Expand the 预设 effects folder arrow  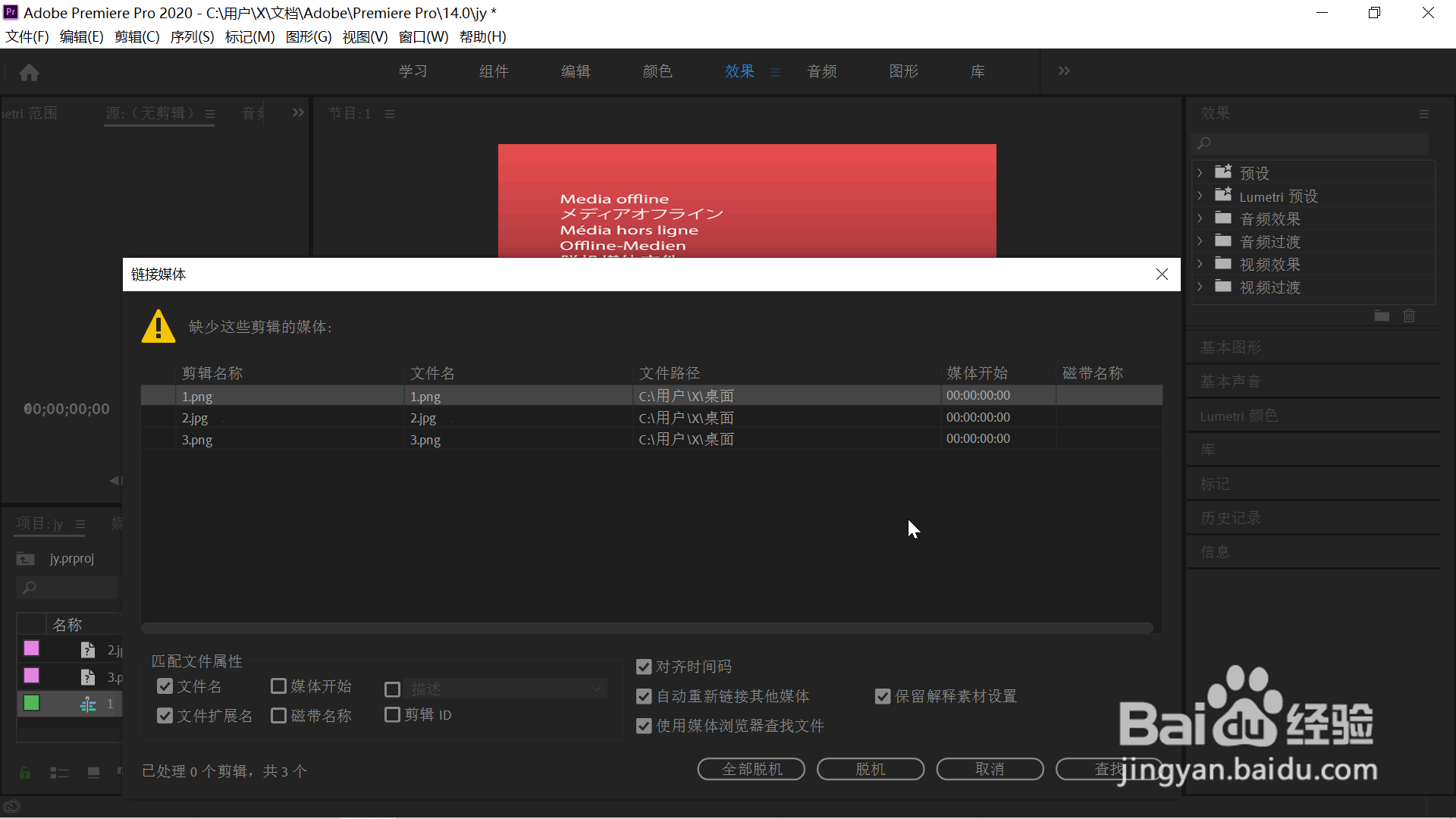click(x=1200, y=173)
